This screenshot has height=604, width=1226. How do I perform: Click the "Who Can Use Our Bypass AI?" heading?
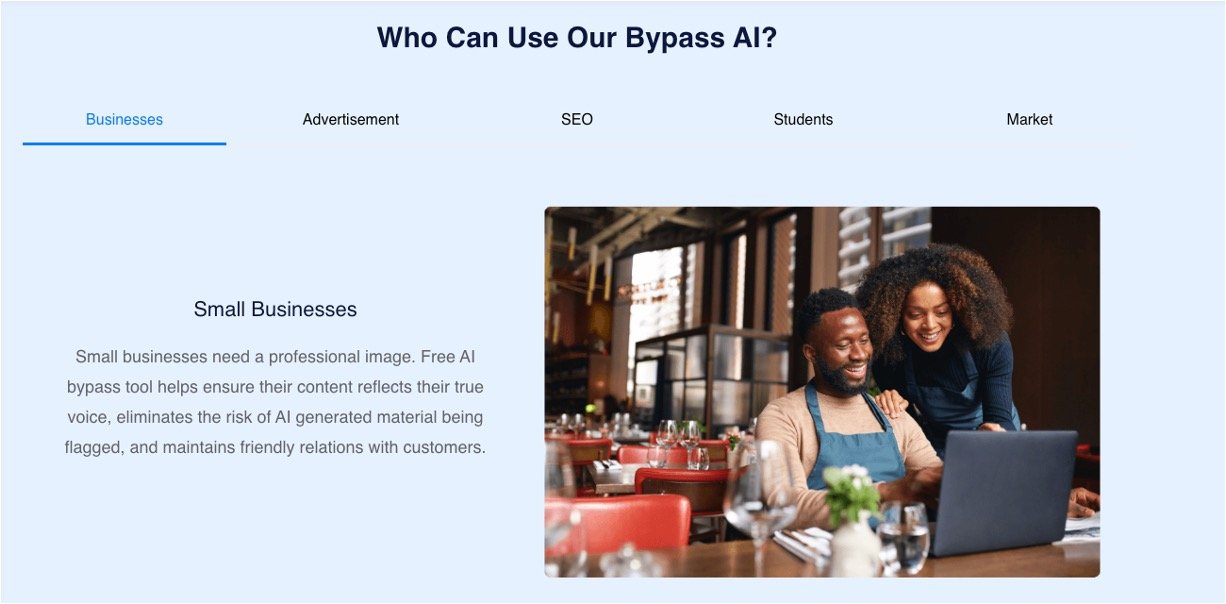[577, 38]
